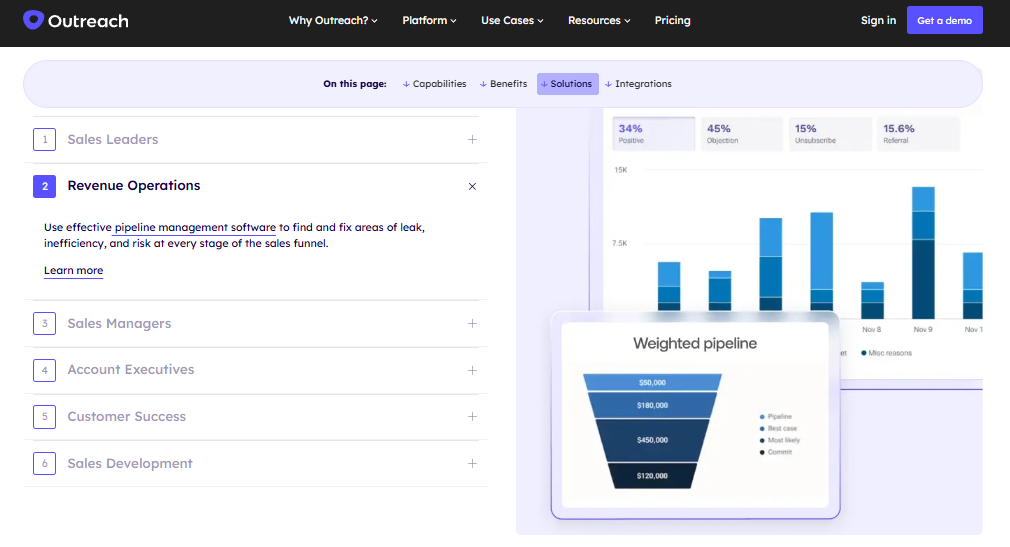Click the $450,000 funnel segment

[652, 440]
